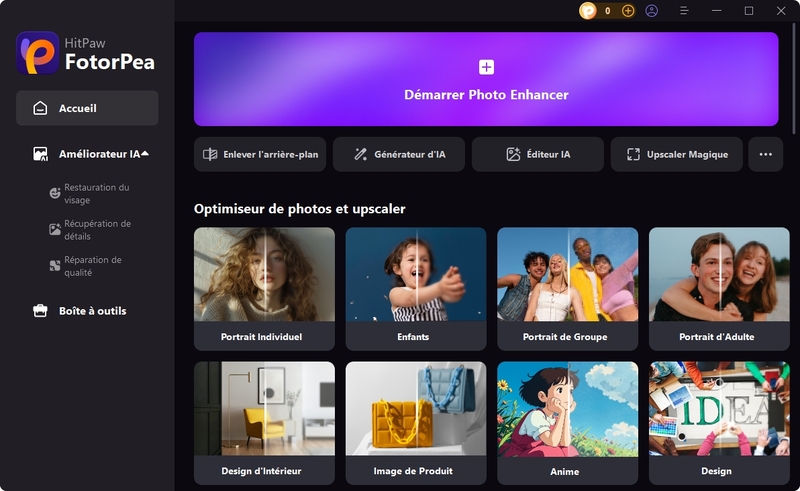Collapse the Améliorateur IA section arrow

click(145, 154)
